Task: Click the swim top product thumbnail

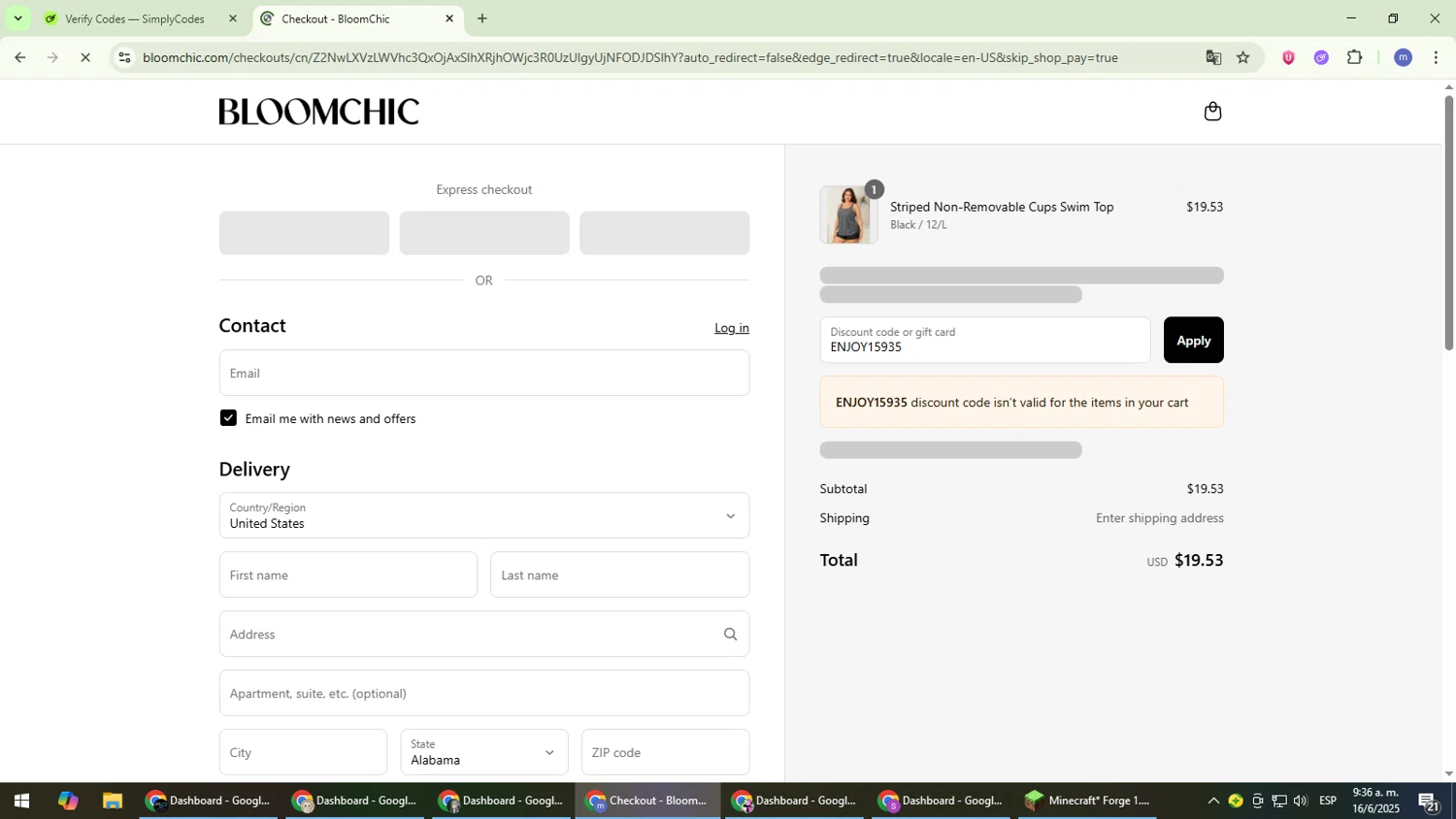Action: pos(848,214)
